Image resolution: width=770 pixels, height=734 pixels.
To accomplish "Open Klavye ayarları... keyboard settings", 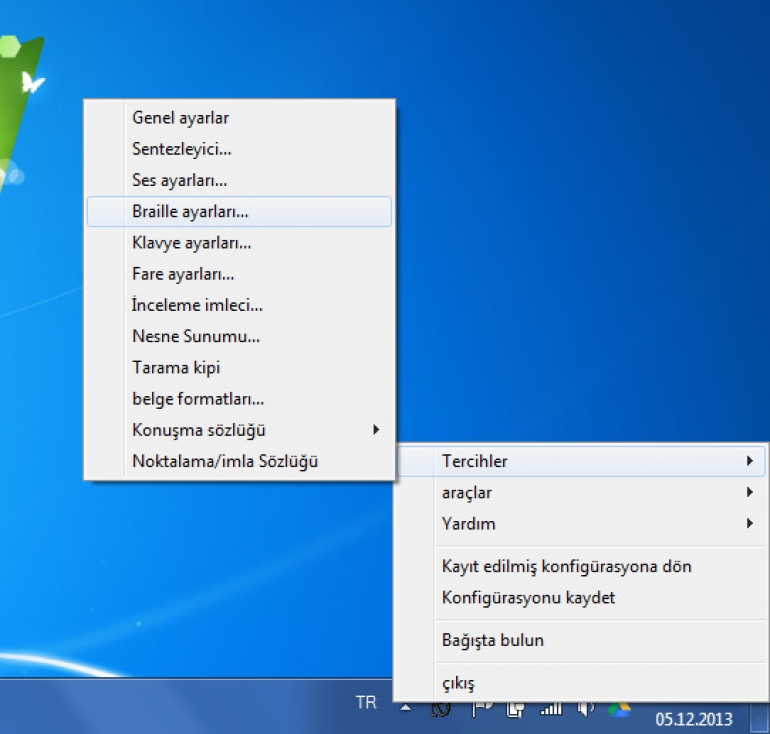I will pos(239,243).
